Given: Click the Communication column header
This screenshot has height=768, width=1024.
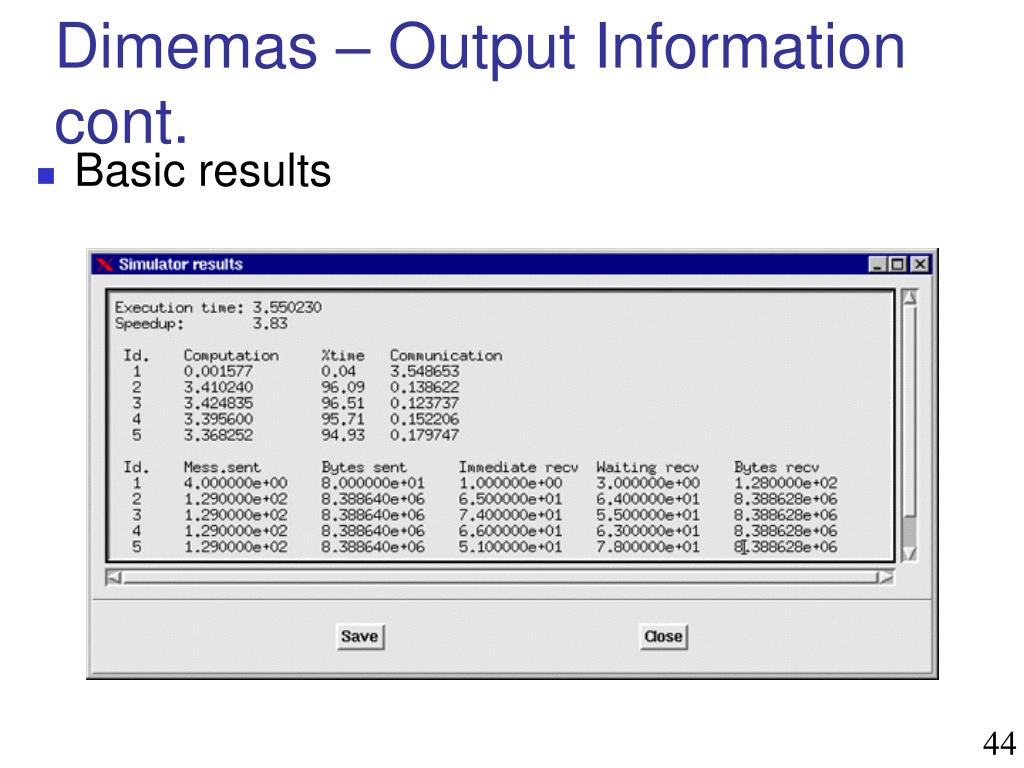Looking at the screenshot, I should pos(446,356).
